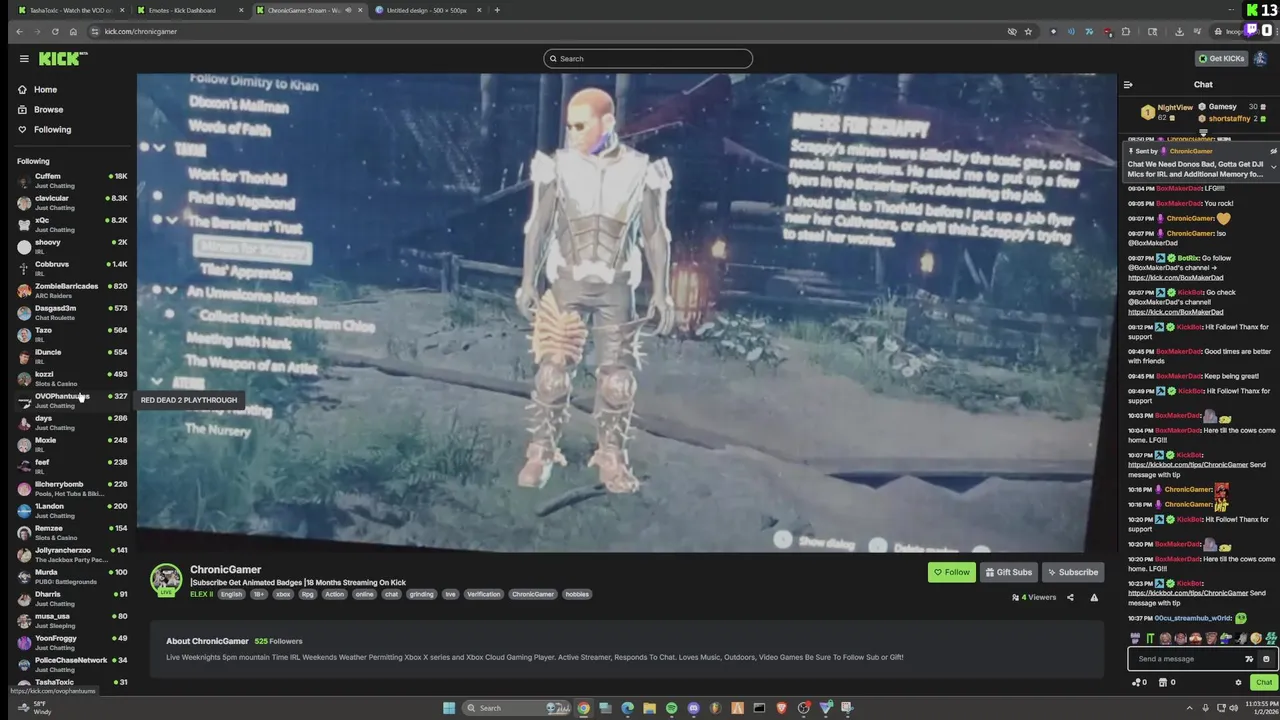Go back in browser history
The height and width of the screenshot is (720, 1280).
click(x=19, y=31)
